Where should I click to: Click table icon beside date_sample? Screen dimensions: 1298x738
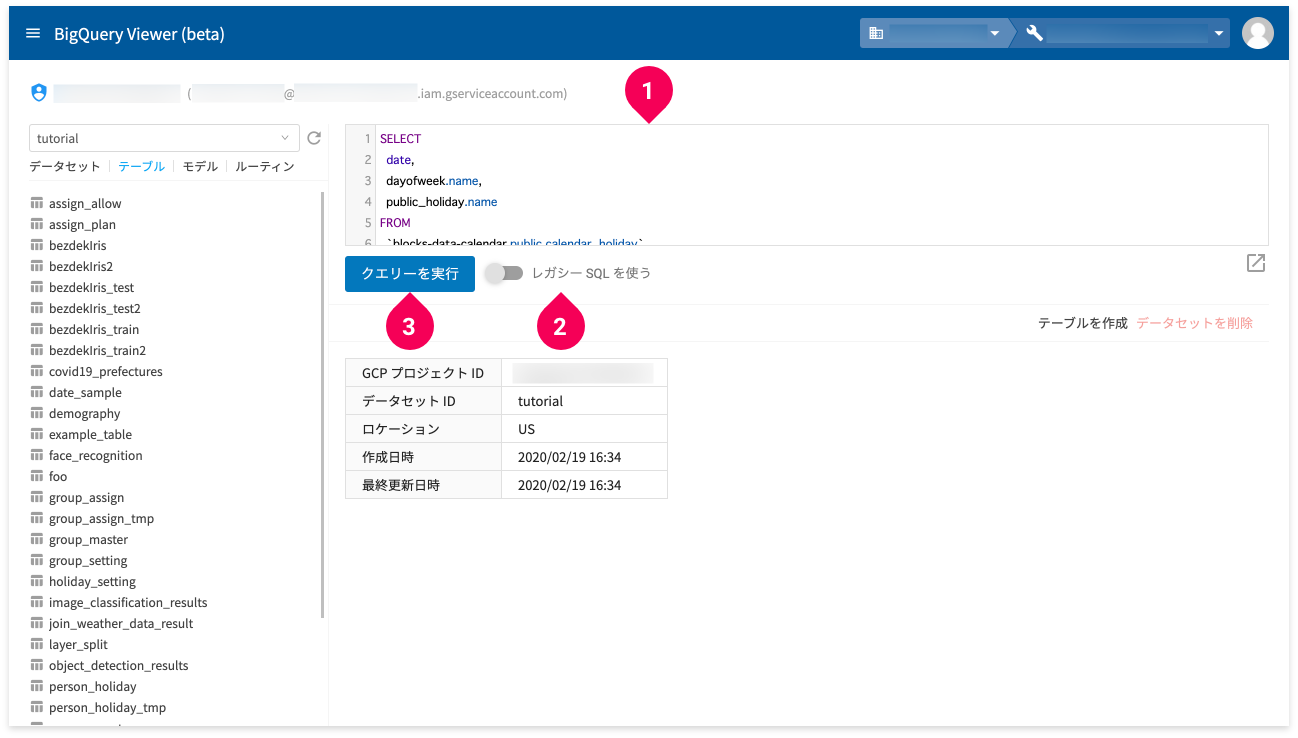(x=38, y=392)
